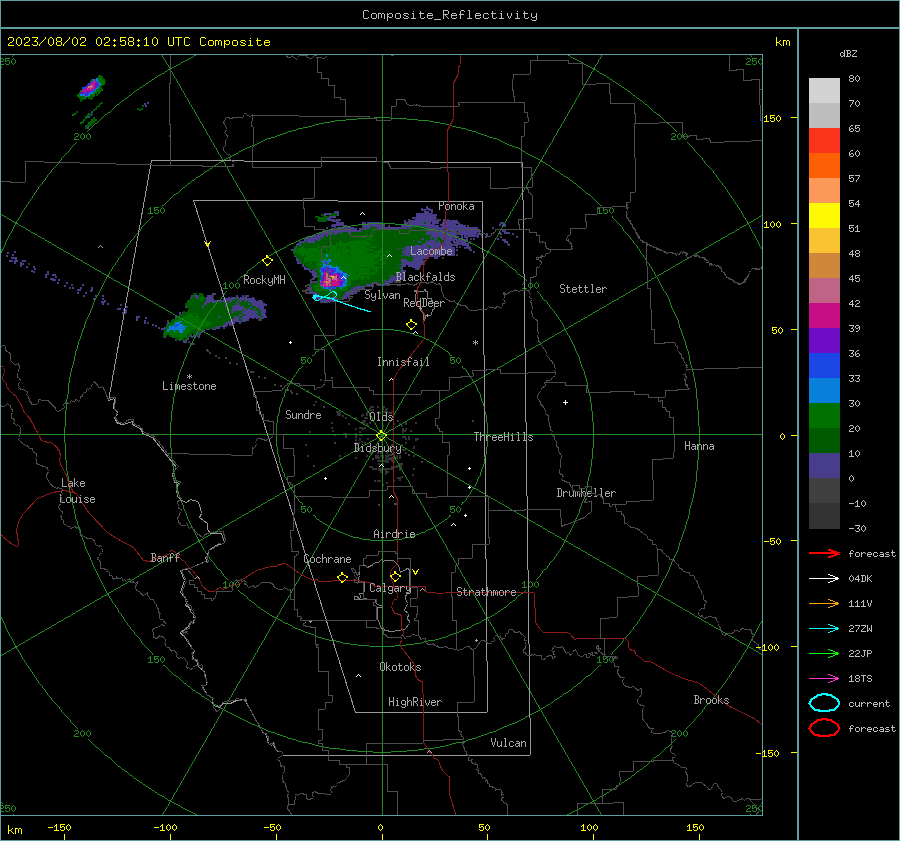Click the red swatch between 65 and 60
900x841 pixels.
pyautogui.click(x=824, y=141)
